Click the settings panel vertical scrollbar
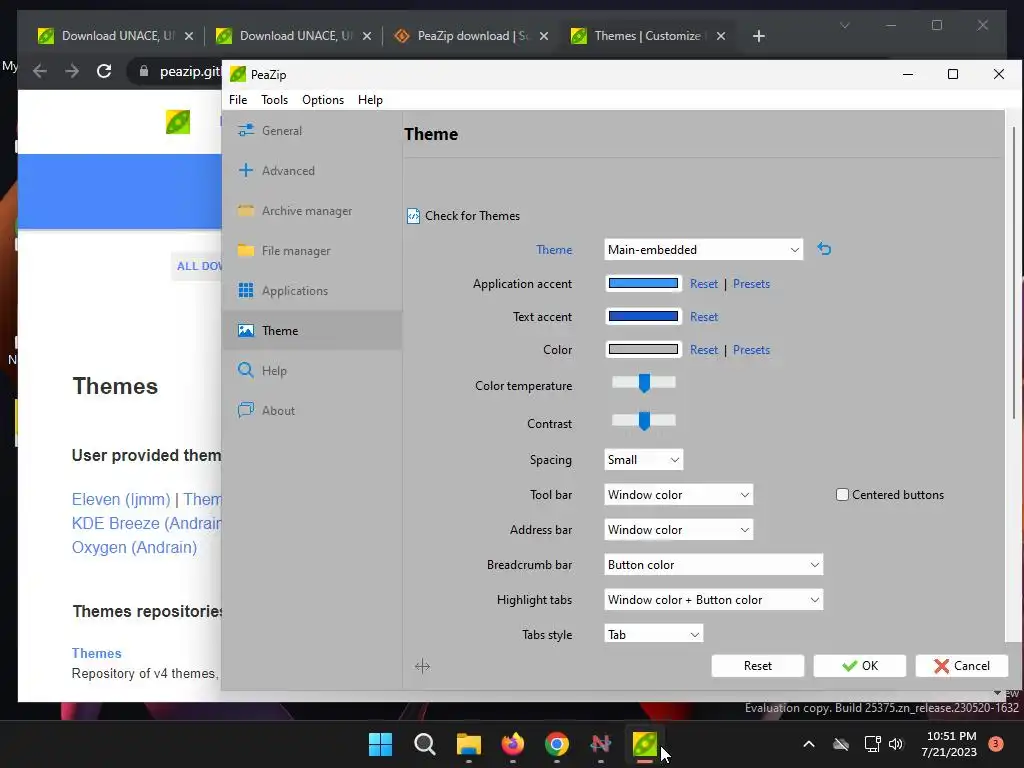1024x768 pixels. (1014, 272)
